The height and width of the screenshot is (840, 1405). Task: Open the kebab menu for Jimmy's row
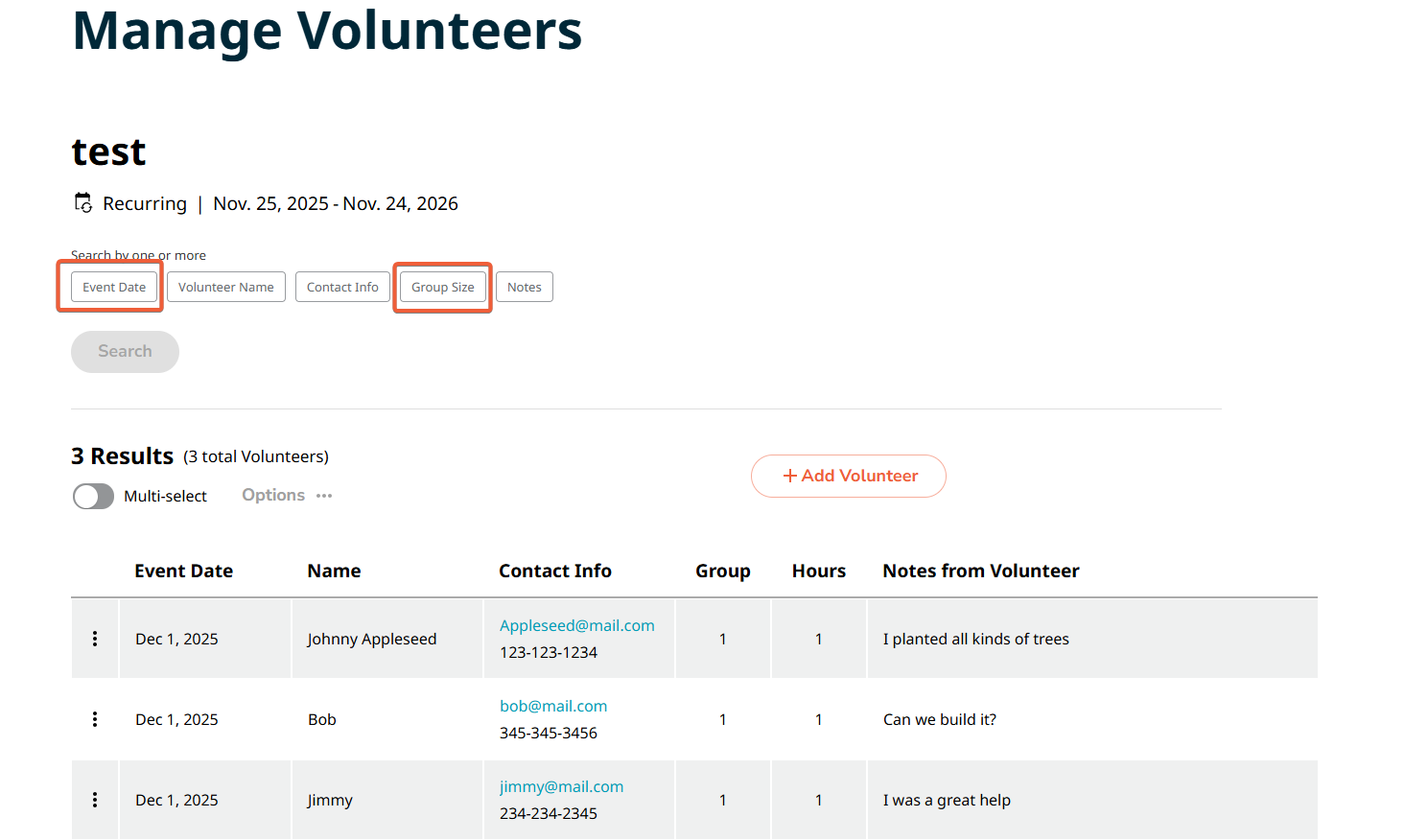click(x=95, y=800)
